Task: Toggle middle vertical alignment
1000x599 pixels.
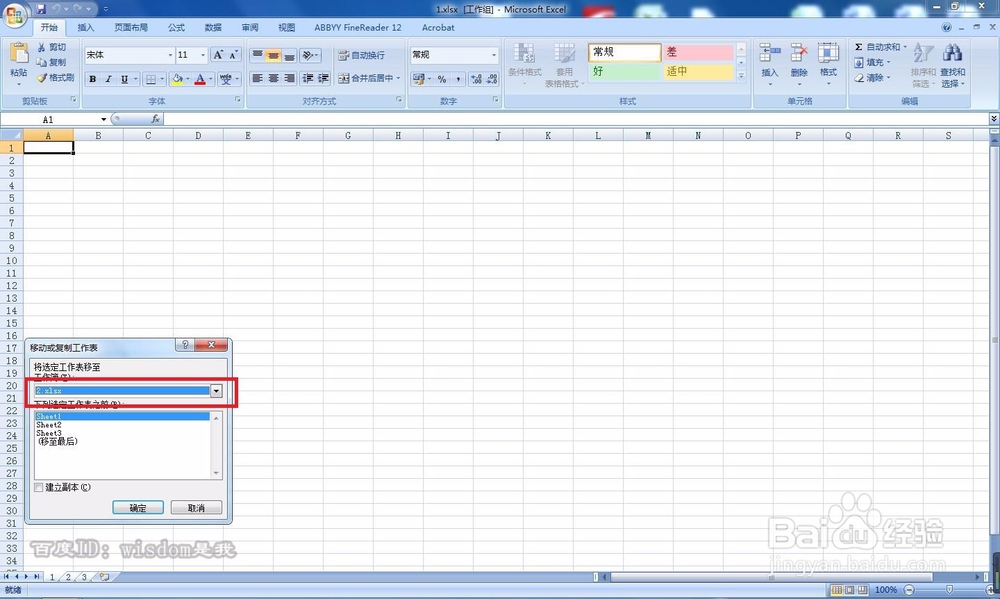Action: click(273, 55)
